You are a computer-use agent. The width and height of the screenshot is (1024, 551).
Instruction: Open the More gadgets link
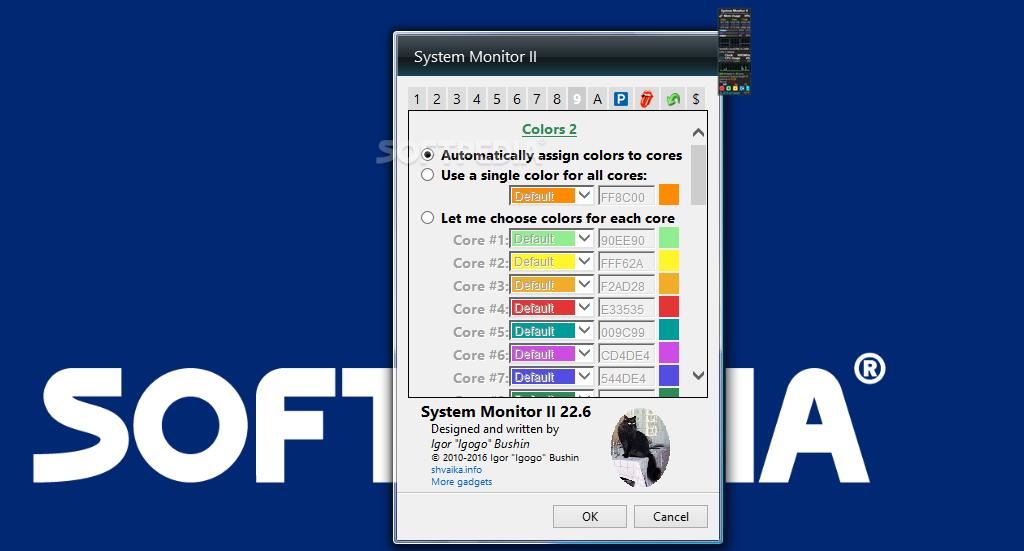pyautogui.click(x=462, y=482)
